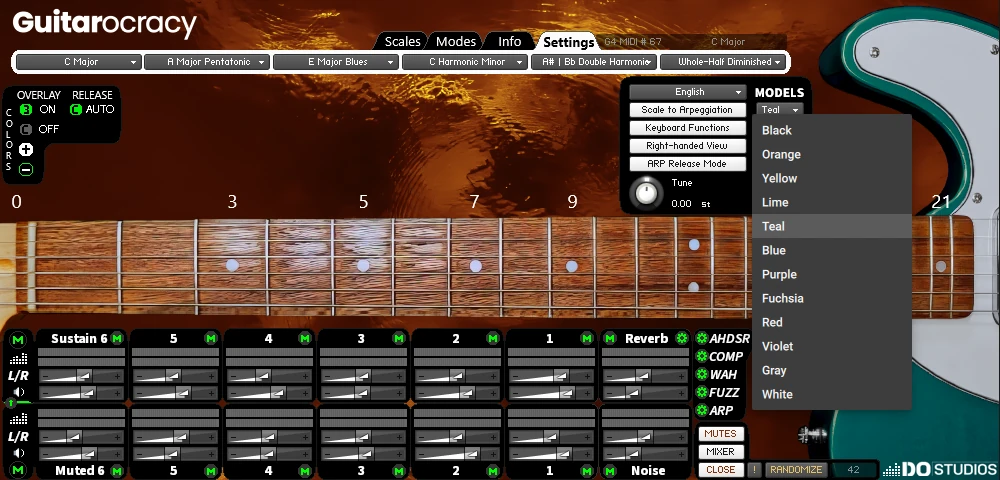Open the A Major Pentatonic scale dropdown
This screenshot has height=480, width=1000.
coord(207,62)
